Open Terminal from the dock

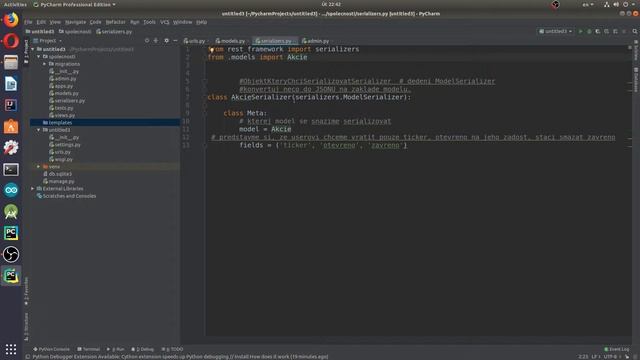coord(11,169)
